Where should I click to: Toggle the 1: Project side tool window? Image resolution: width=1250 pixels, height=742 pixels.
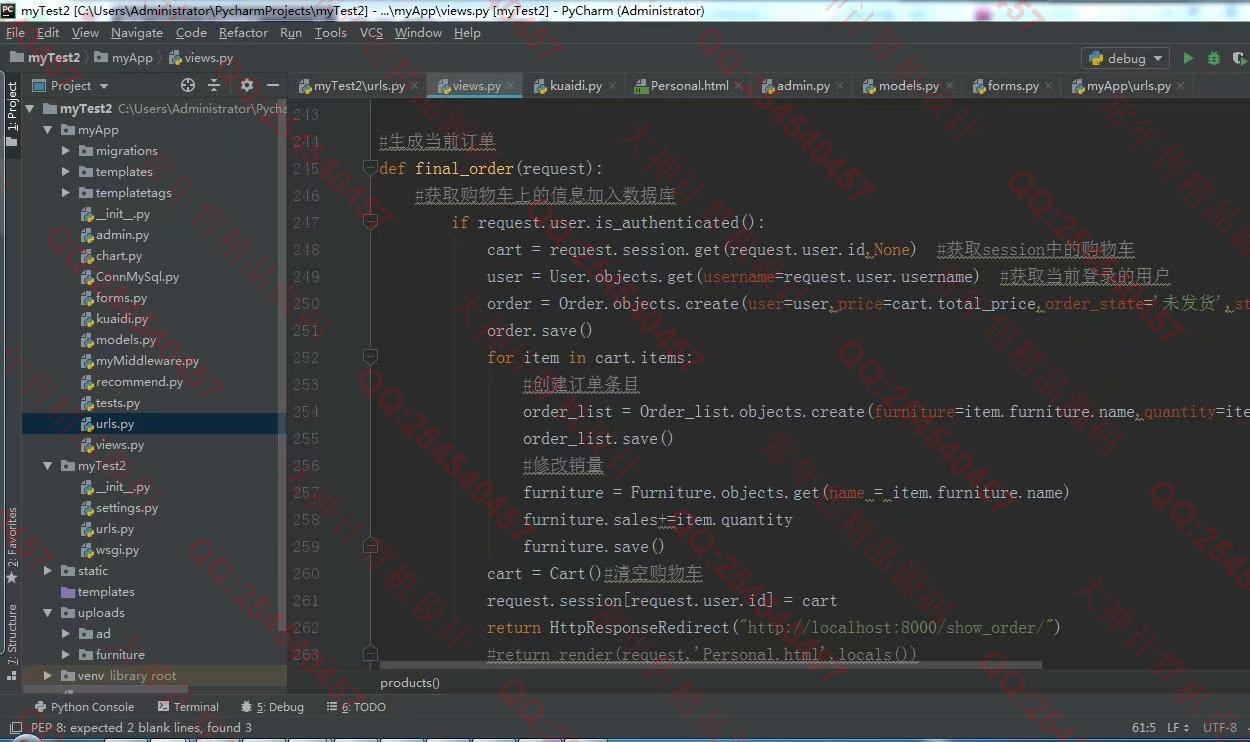click(x=11, y=114)
